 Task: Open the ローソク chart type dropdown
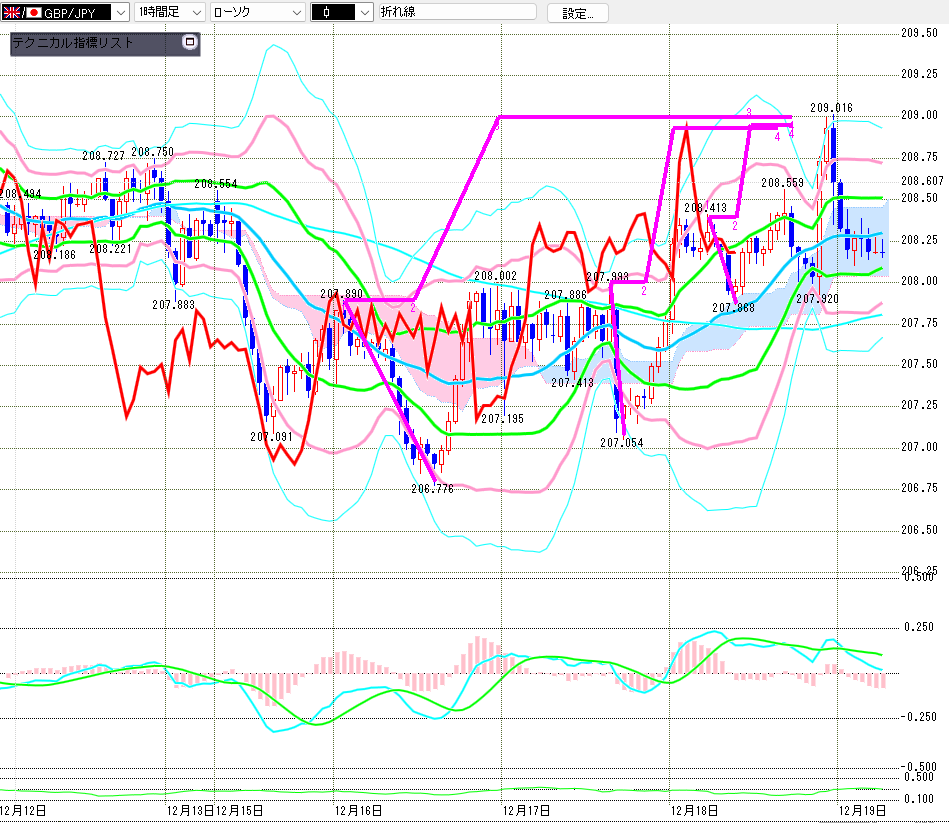[296, 12]
